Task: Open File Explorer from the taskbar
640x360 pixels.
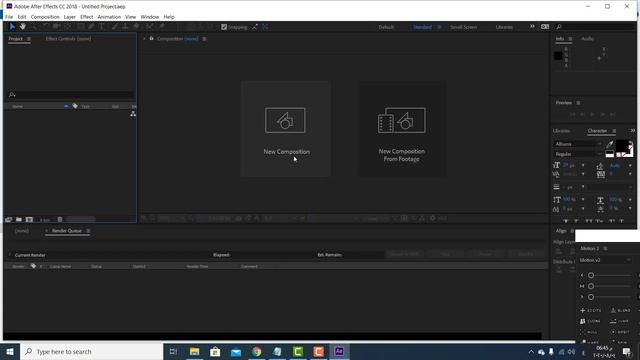Action: click(x=194, y=351)
